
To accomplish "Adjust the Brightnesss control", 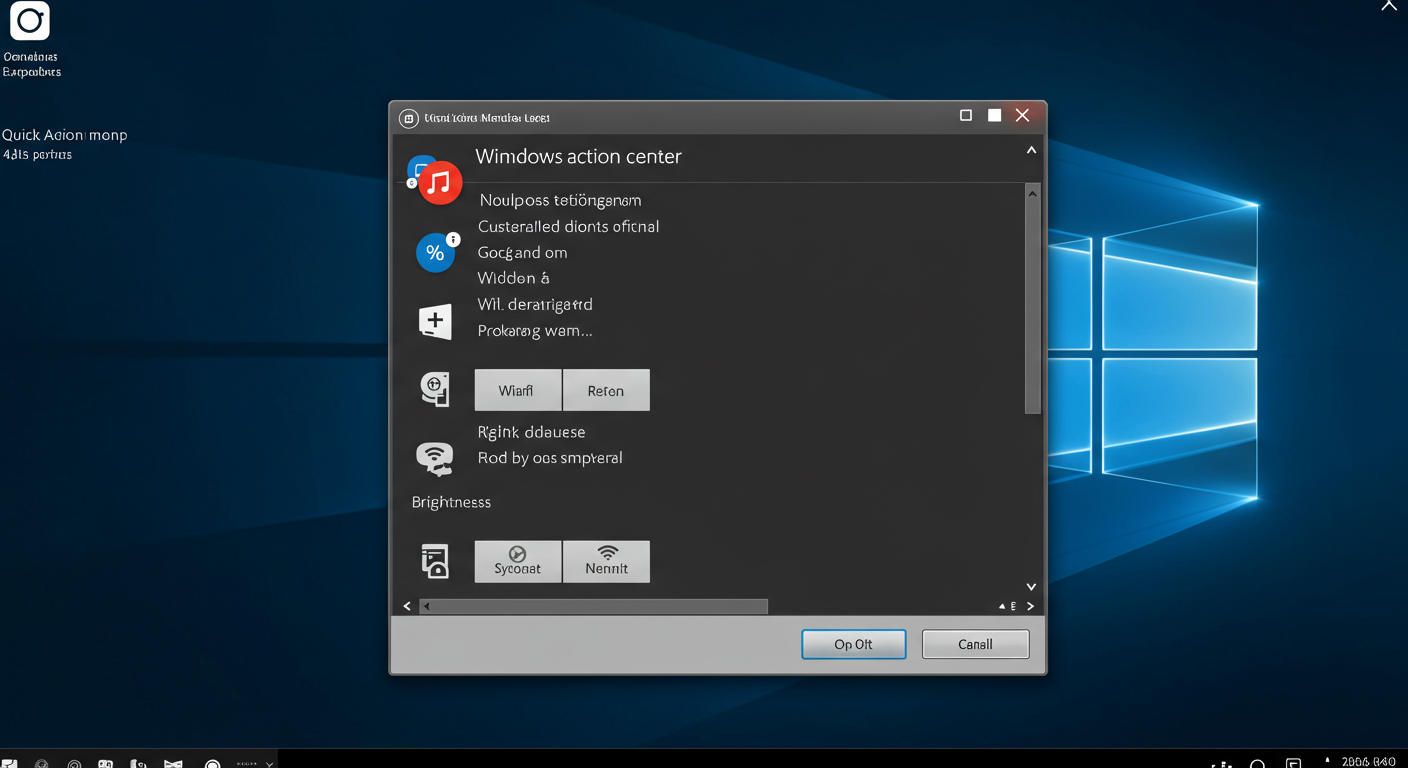I will click(451, 502).
